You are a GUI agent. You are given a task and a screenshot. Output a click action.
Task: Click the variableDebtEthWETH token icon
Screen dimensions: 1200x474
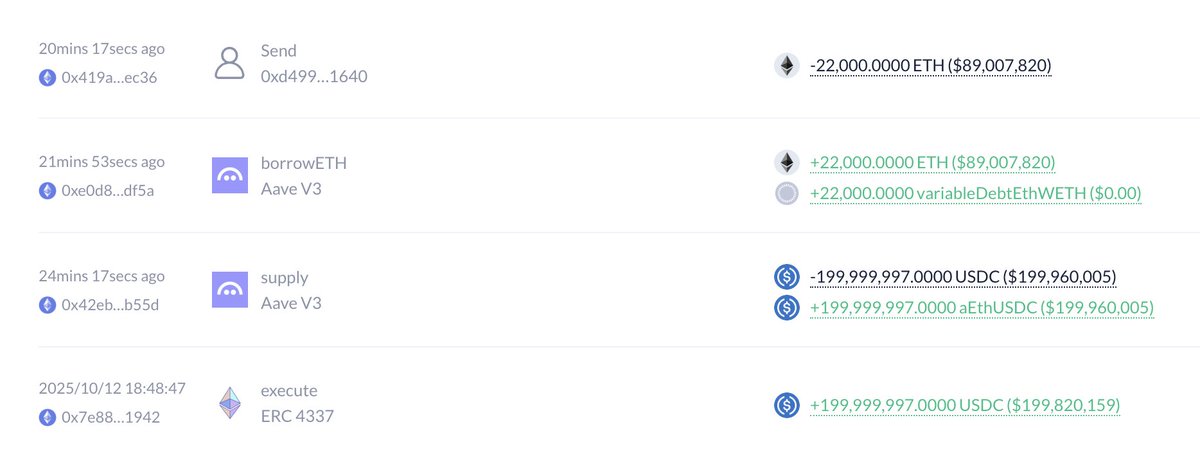(788, 193)
